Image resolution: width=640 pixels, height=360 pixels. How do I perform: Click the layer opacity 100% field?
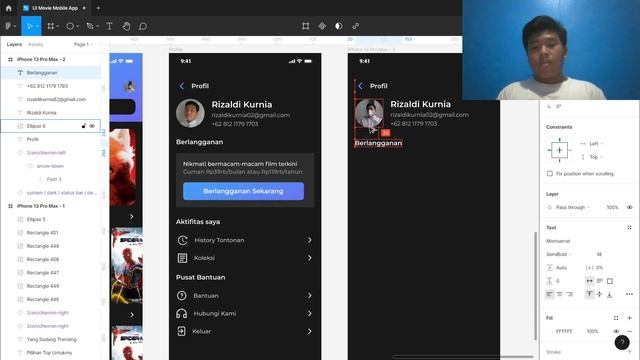point(612,207)
